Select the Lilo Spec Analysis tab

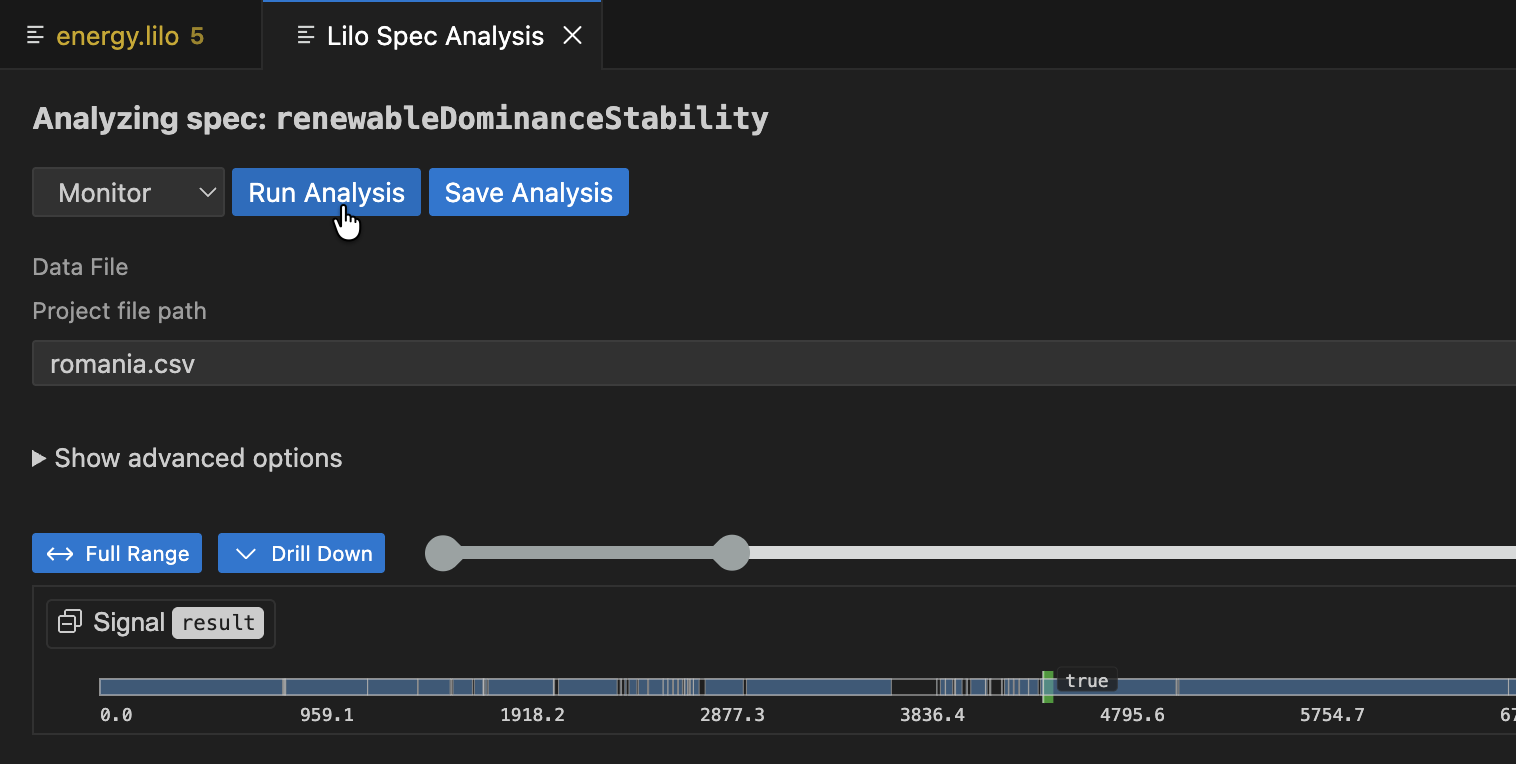[435, 35]
